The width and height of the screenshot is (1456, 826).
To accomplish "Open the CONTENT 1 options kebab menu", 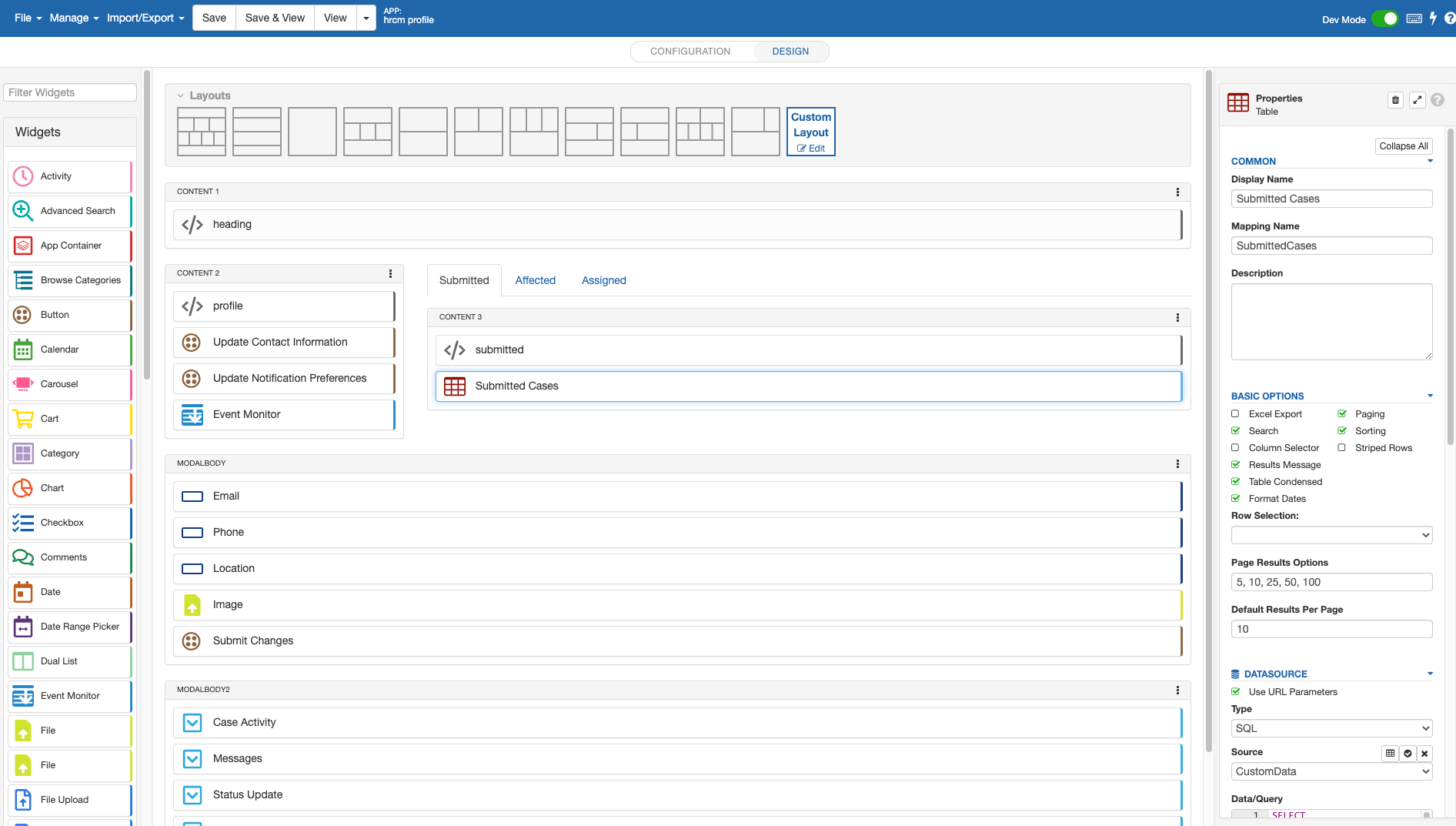I will click(x=1177, y=192).
